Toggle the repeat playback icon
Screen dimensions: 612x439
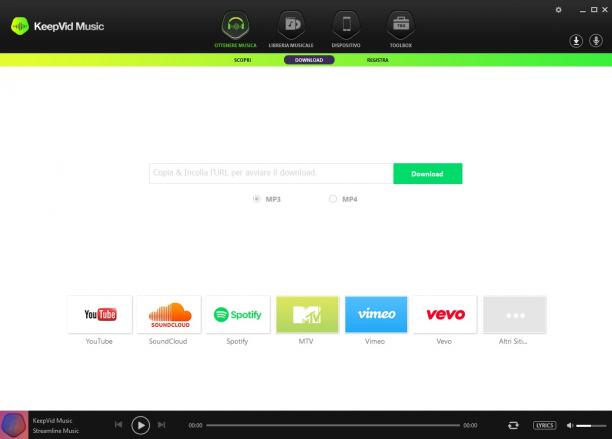tap(513, 425)
